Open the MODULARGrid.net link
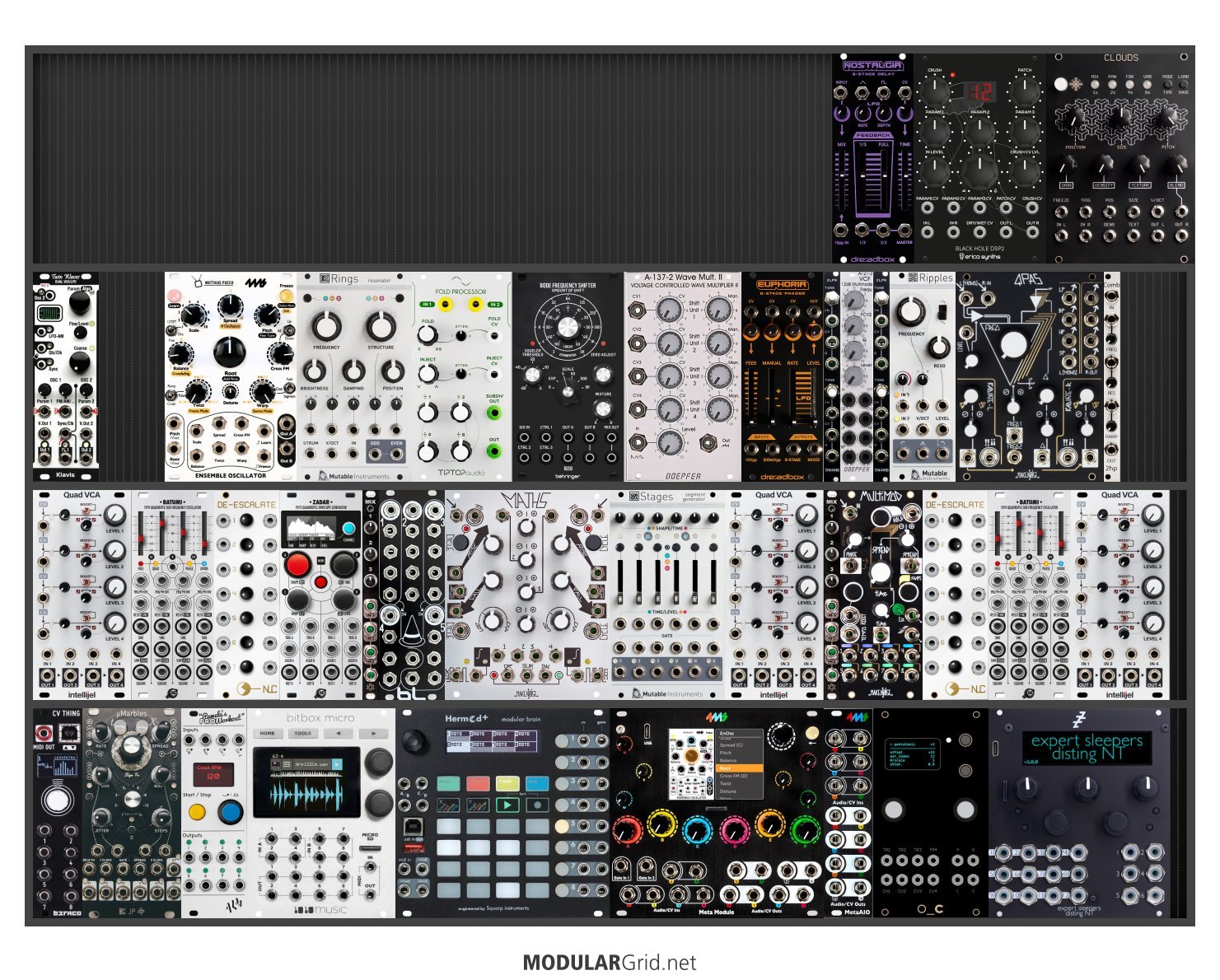Viewport: 1220px width, 980px height. point(610,963)
